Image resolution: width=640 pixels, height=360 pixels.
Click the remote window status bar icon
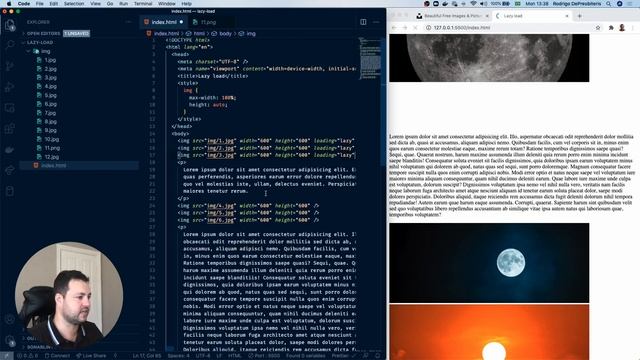[7, 356]
